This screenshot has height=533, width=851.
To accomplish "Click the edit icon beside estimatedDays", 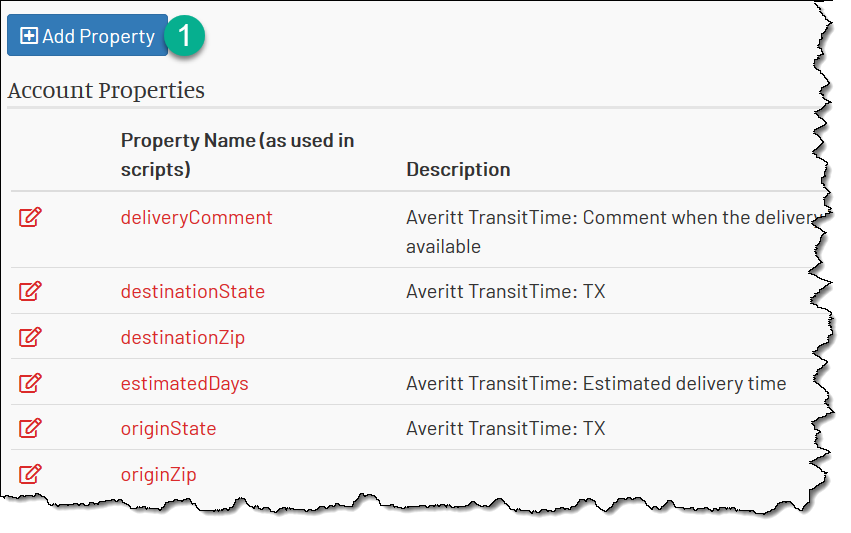I will click(30, 383).
